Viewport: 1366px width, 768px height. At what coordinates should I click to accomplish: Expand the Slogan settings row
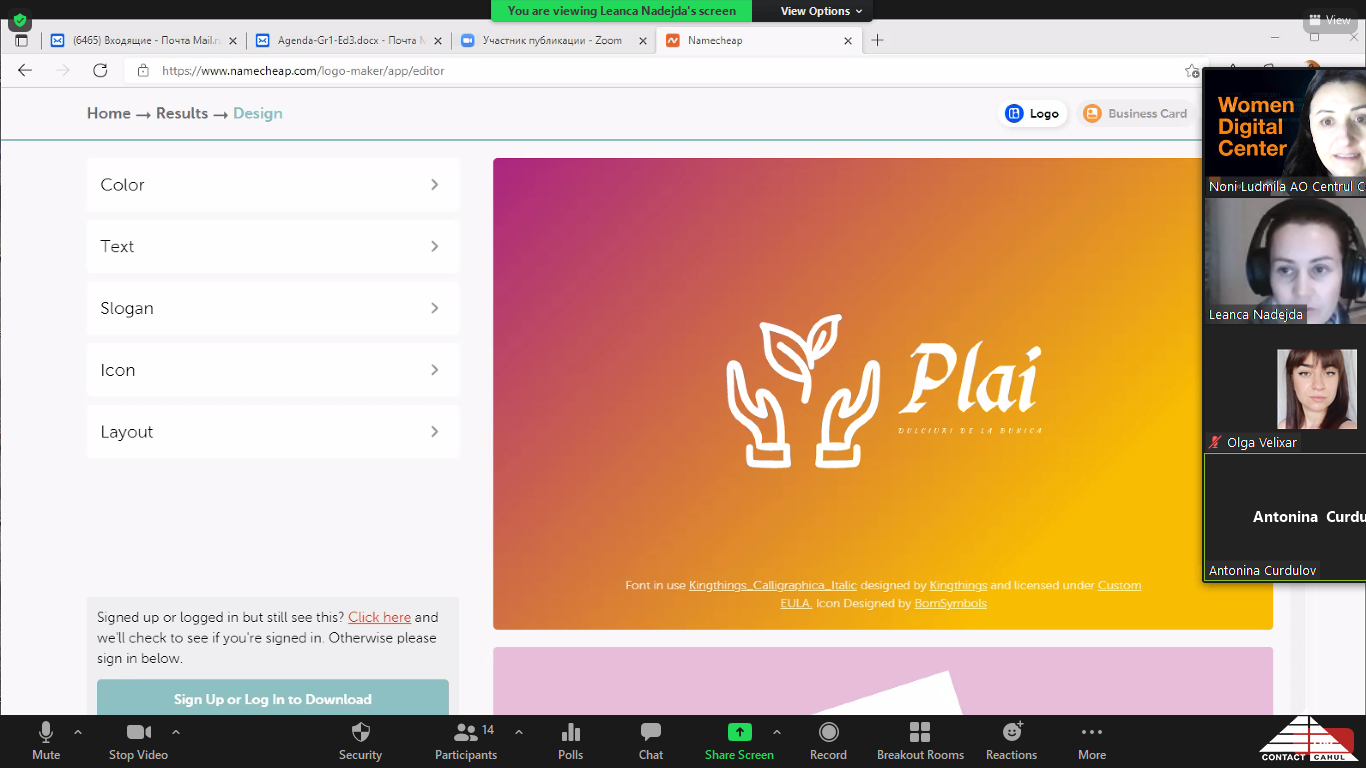[273, 308]
